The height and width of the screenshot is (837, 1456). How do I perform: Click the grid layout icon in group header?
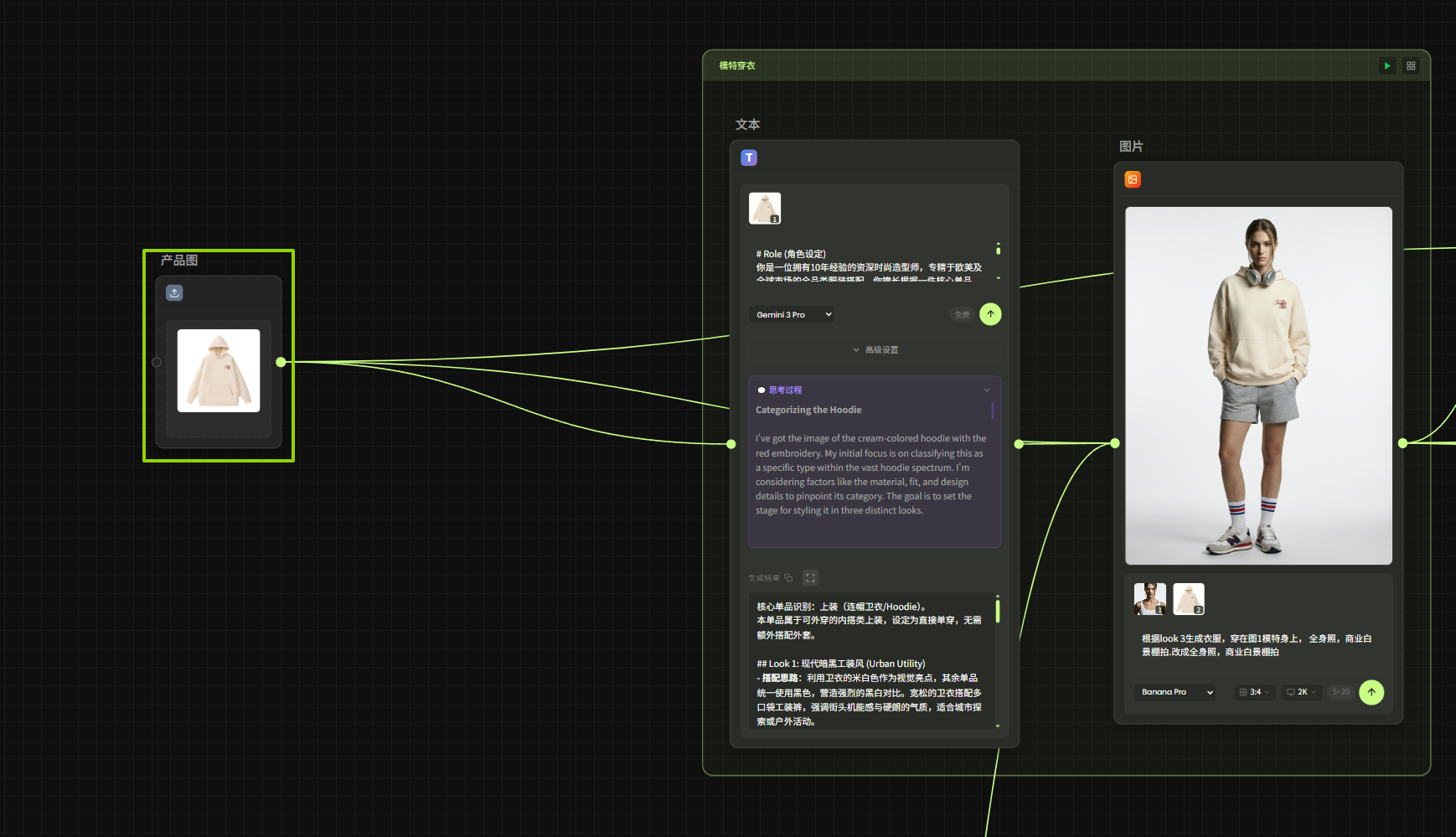pos(1411,65)
